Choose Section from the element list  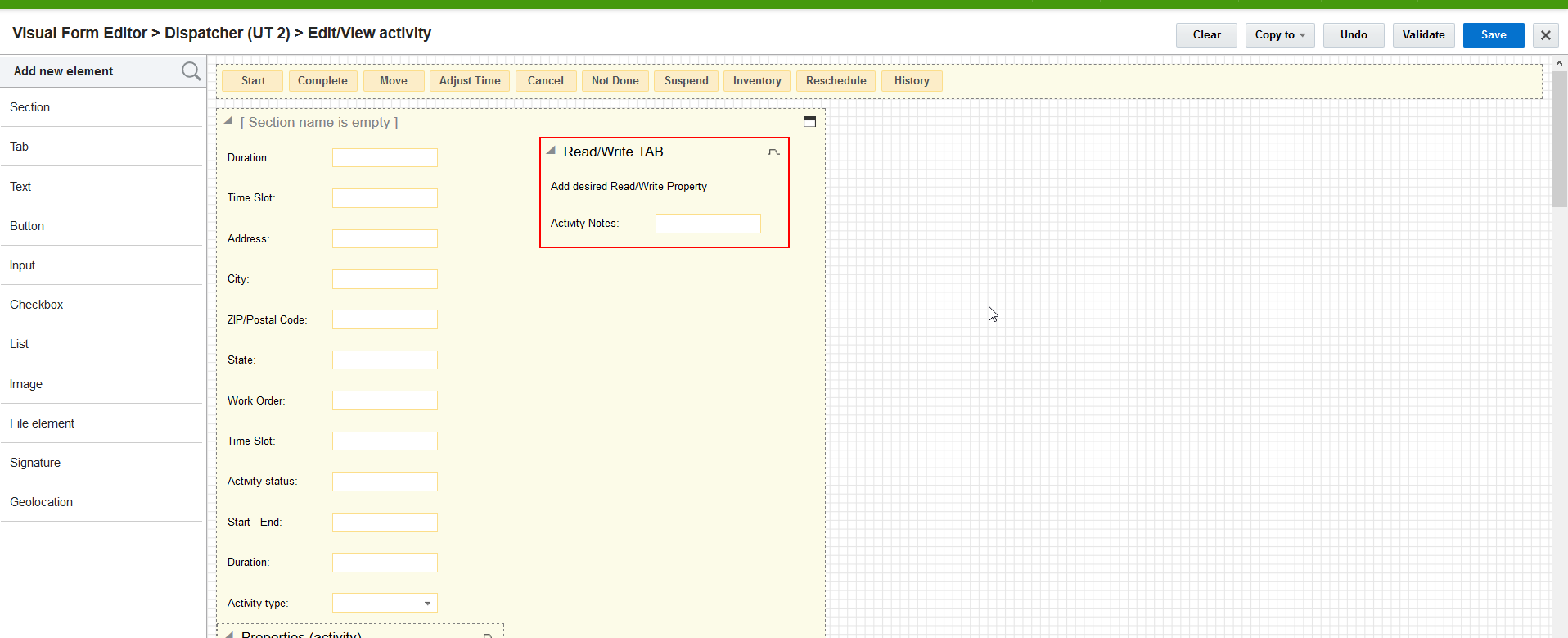(101, 107)
